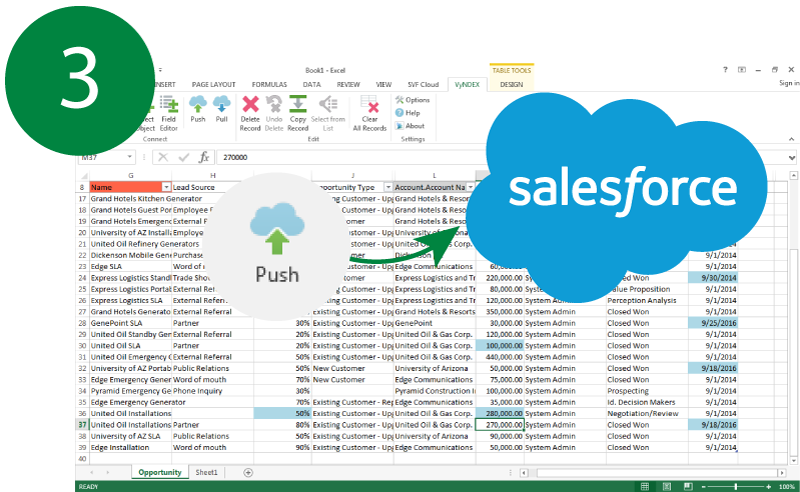Click the horizontal scrollbar left arrow
This screenshot has width=800, height=492.
coord(524,473)
